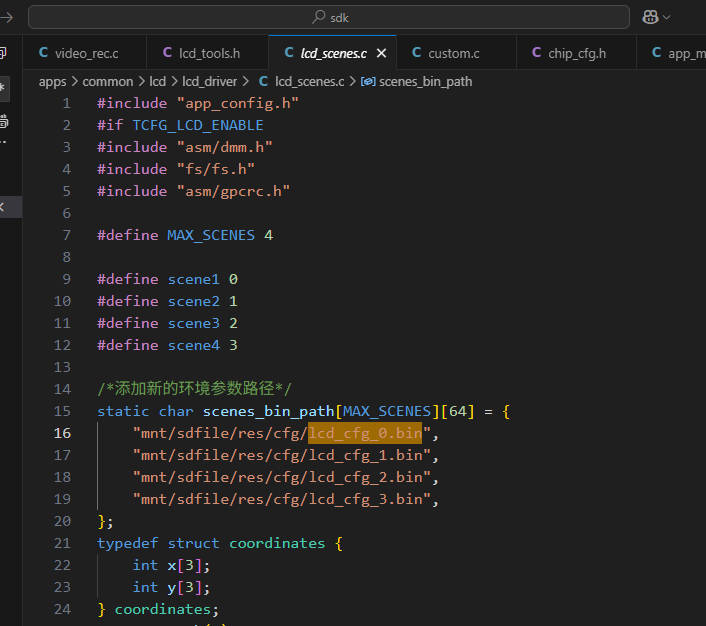This screenshot has width=706, height=626.
Task: Click the "asm/gpcrc.h" include string
Action: [233, 191]
